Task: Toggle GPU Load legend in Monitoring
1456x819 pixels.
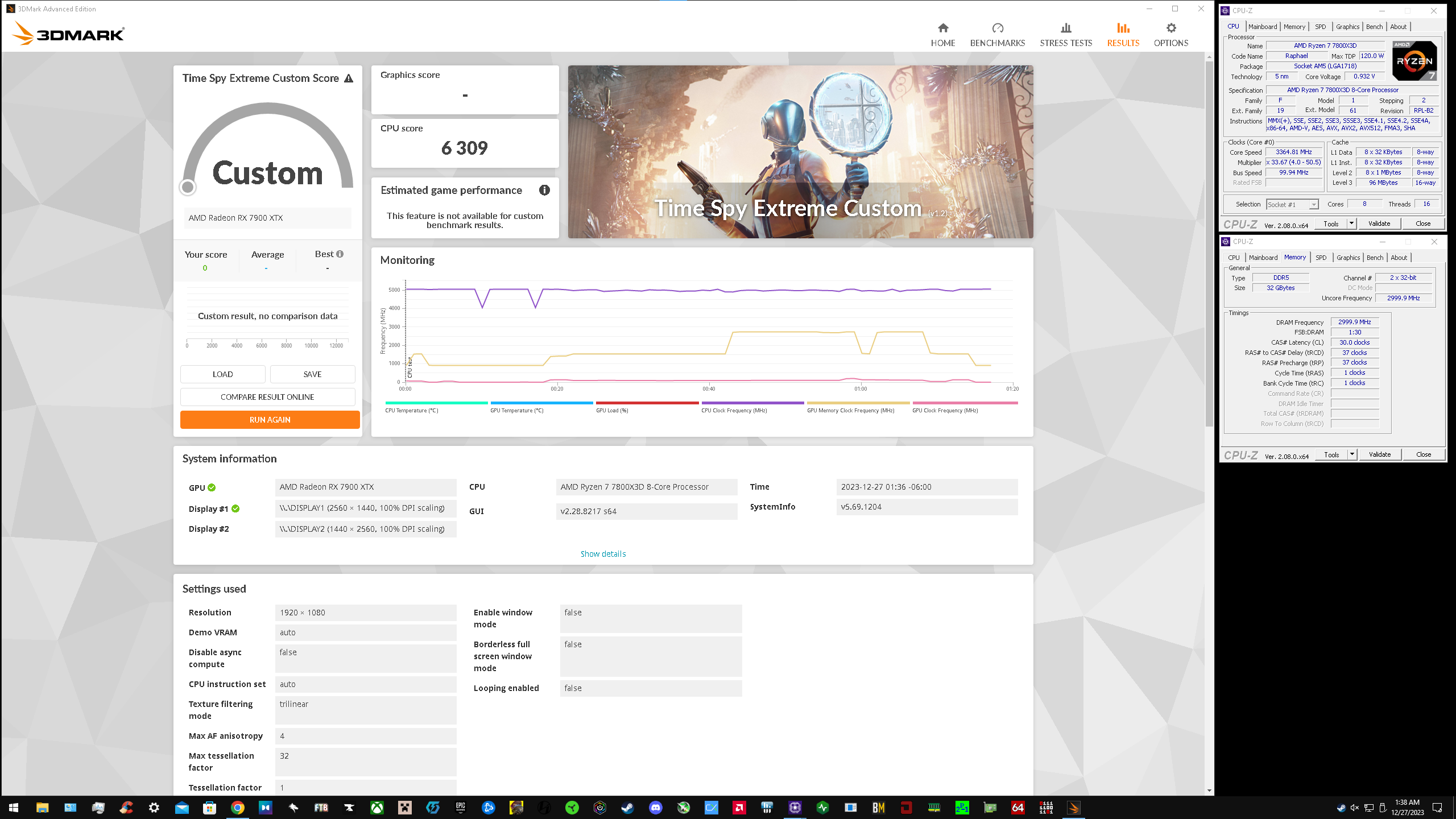Action: click(647, 407)
